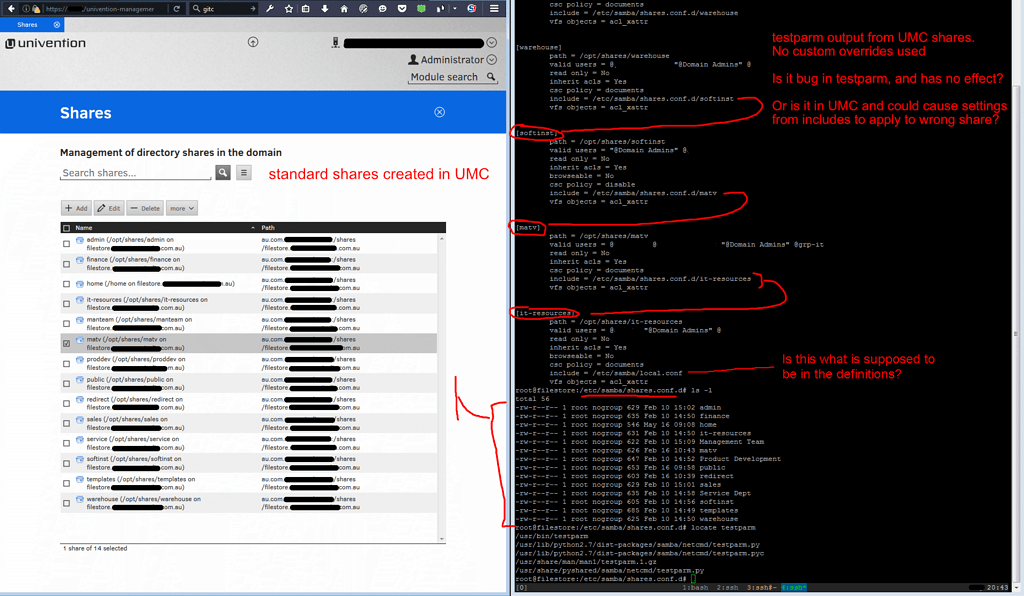
Task: Toggle the checkbox next to the matv share
Action: (x=66, y=342)
